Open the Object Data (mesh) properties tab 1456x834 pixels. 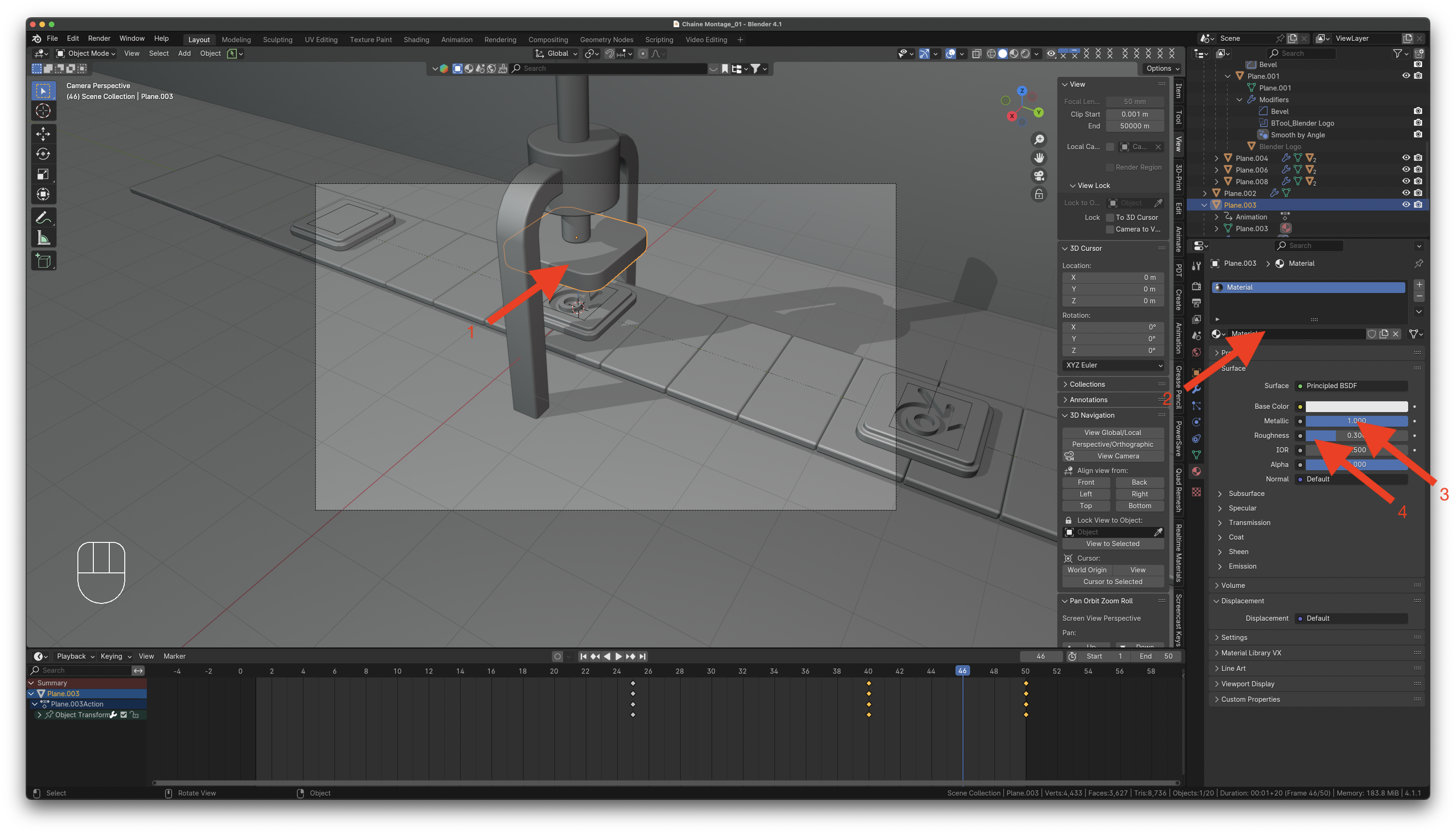[1196, 455]
